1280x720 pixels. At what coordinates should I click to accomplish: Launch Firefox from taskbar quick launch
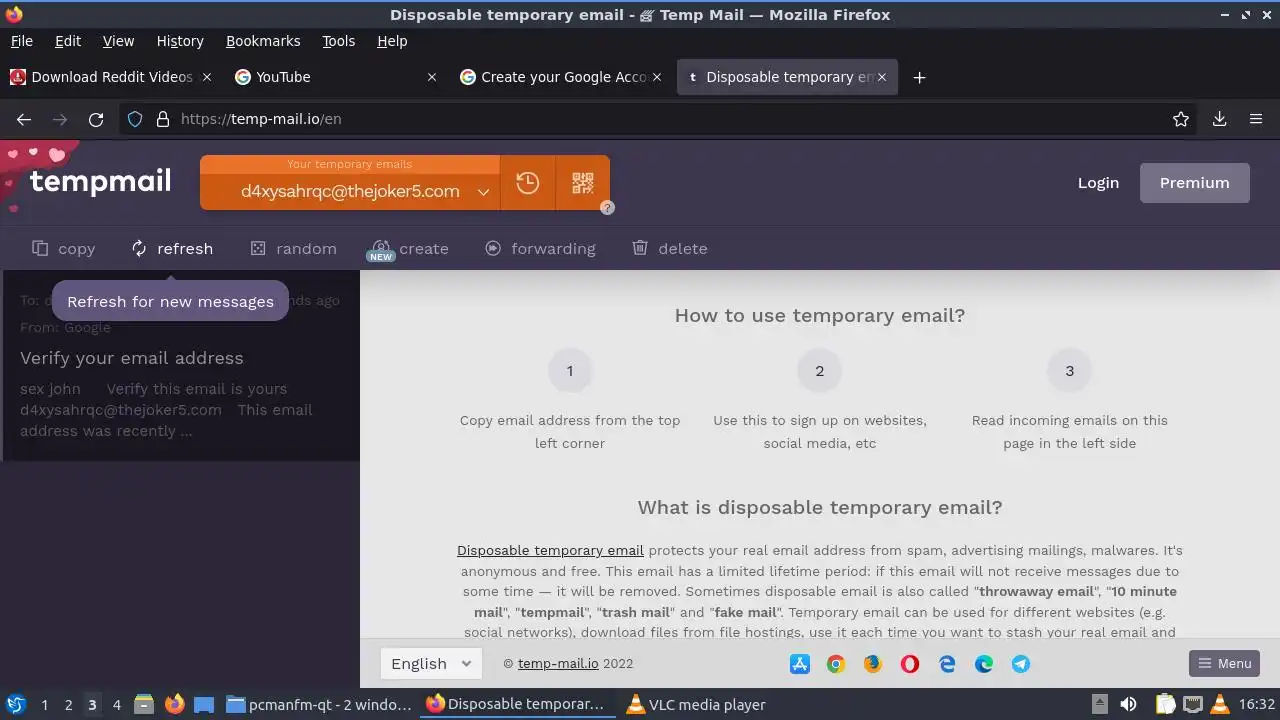[174, 704]
